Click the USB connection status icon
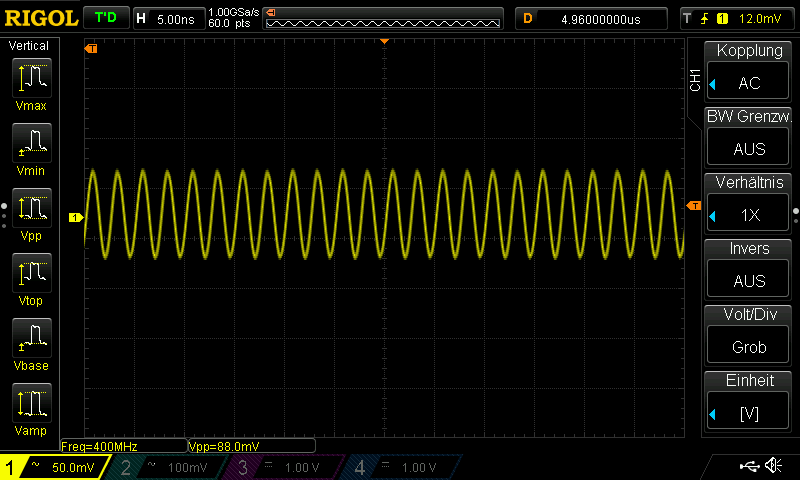The width and height of the screenshot is (800, 480). click(x=749, y=465)
